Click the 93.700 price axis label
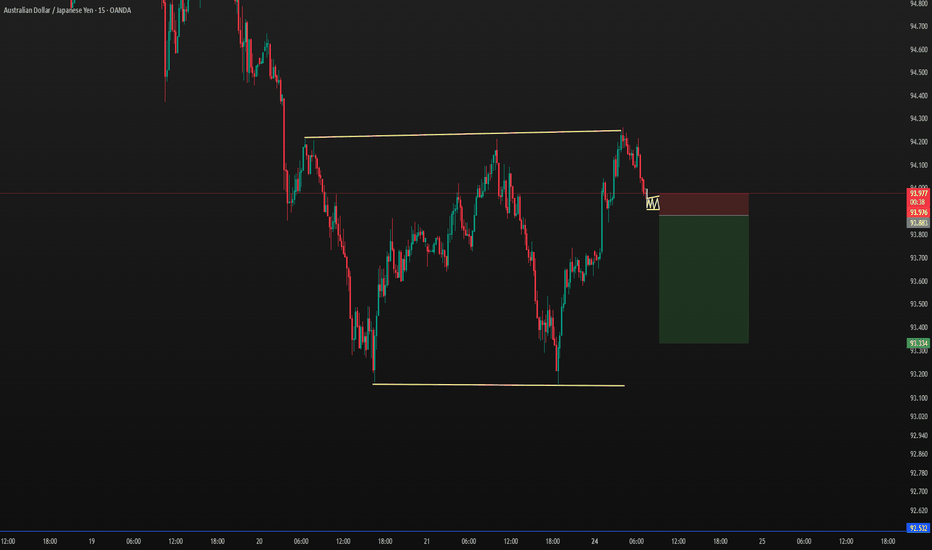Screen dimensions: 932x550 click(918, 258)
